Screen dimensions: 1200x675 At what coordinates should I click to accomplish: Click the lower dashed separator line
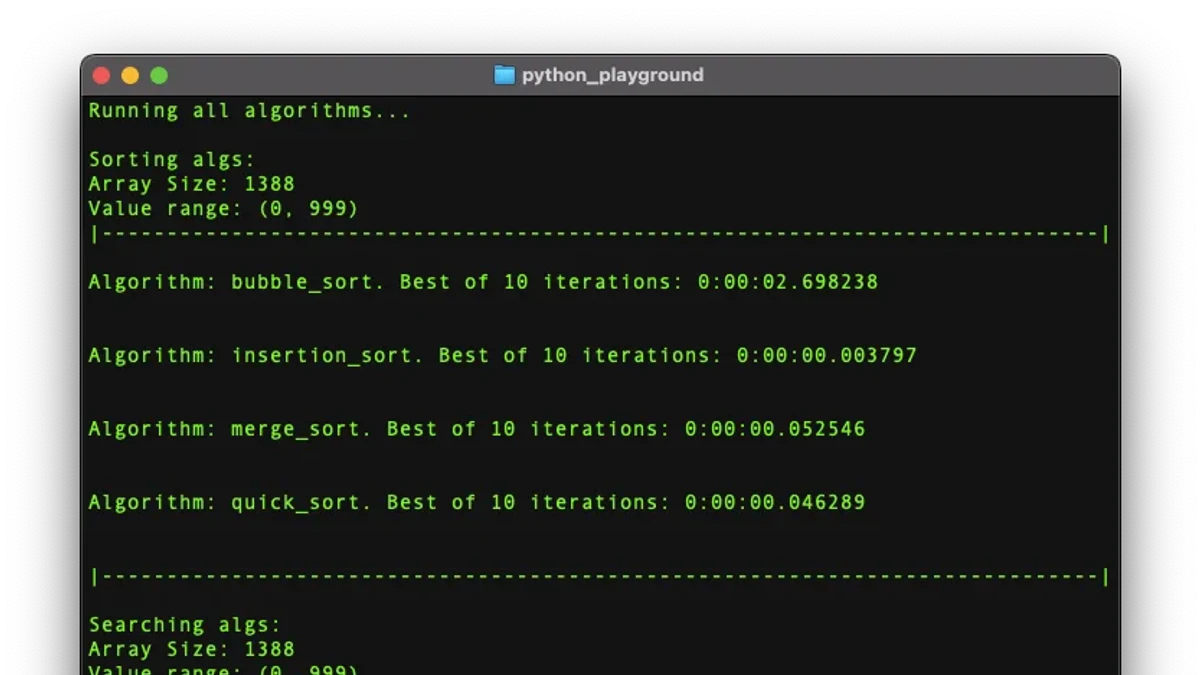pos(599,577)
